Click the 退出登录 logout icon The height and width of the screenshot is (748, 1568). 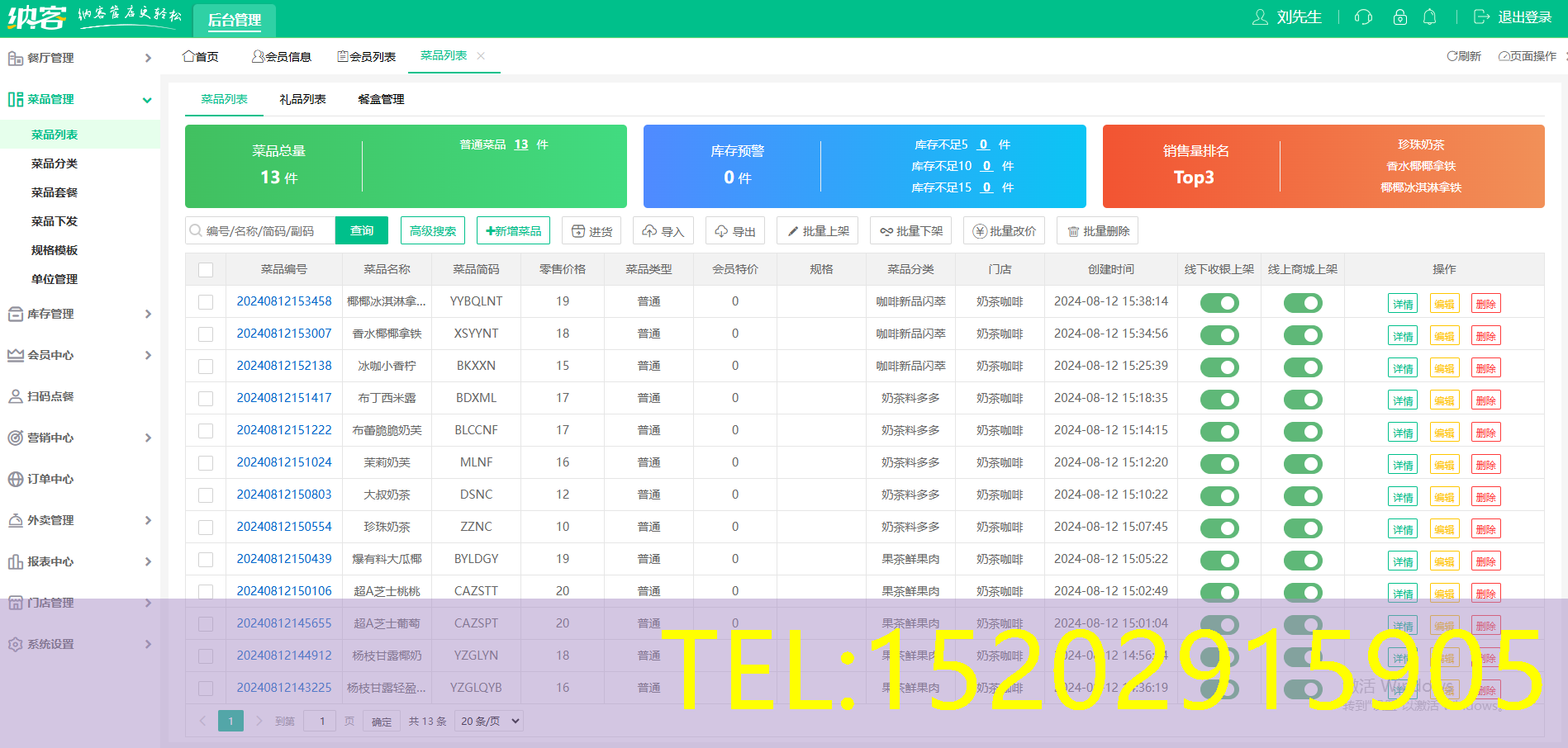point(1481,17)
